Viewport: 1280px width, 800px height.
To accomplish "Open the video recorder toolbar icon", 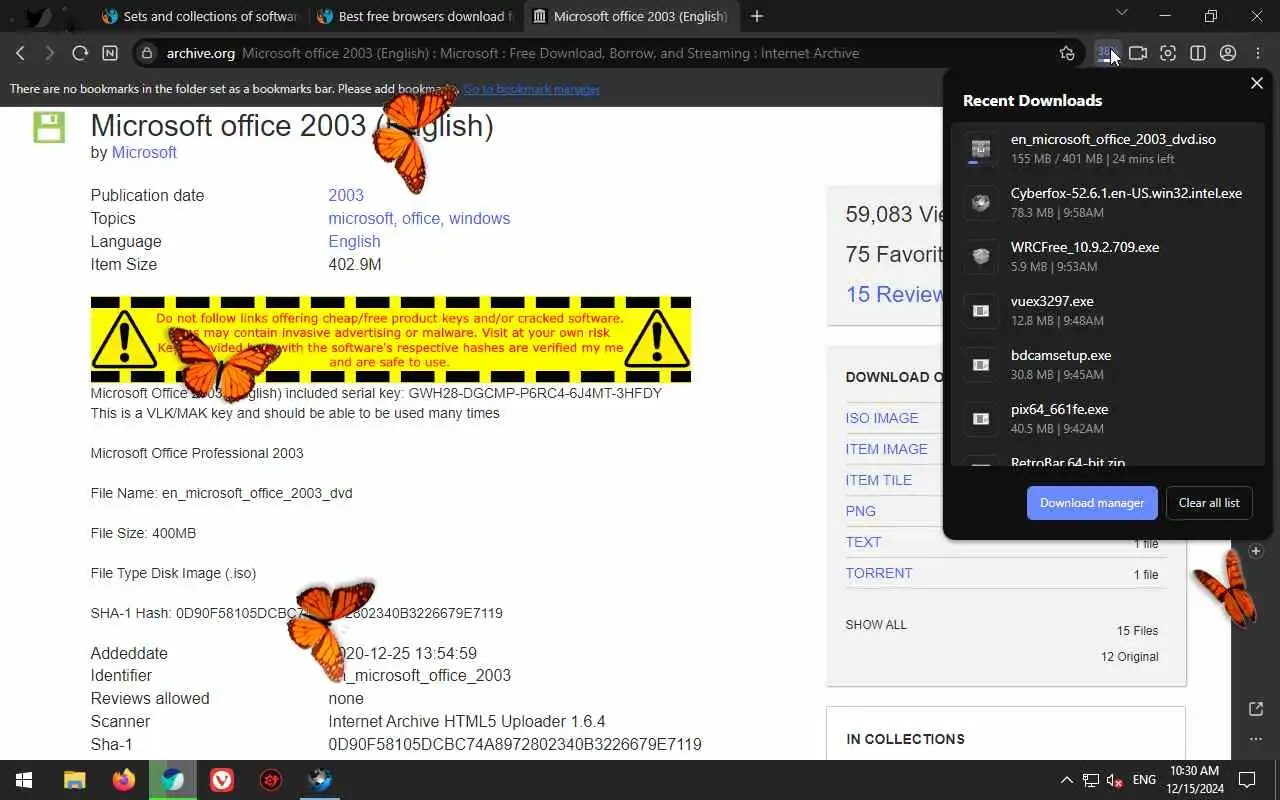I will point(1138,53).
